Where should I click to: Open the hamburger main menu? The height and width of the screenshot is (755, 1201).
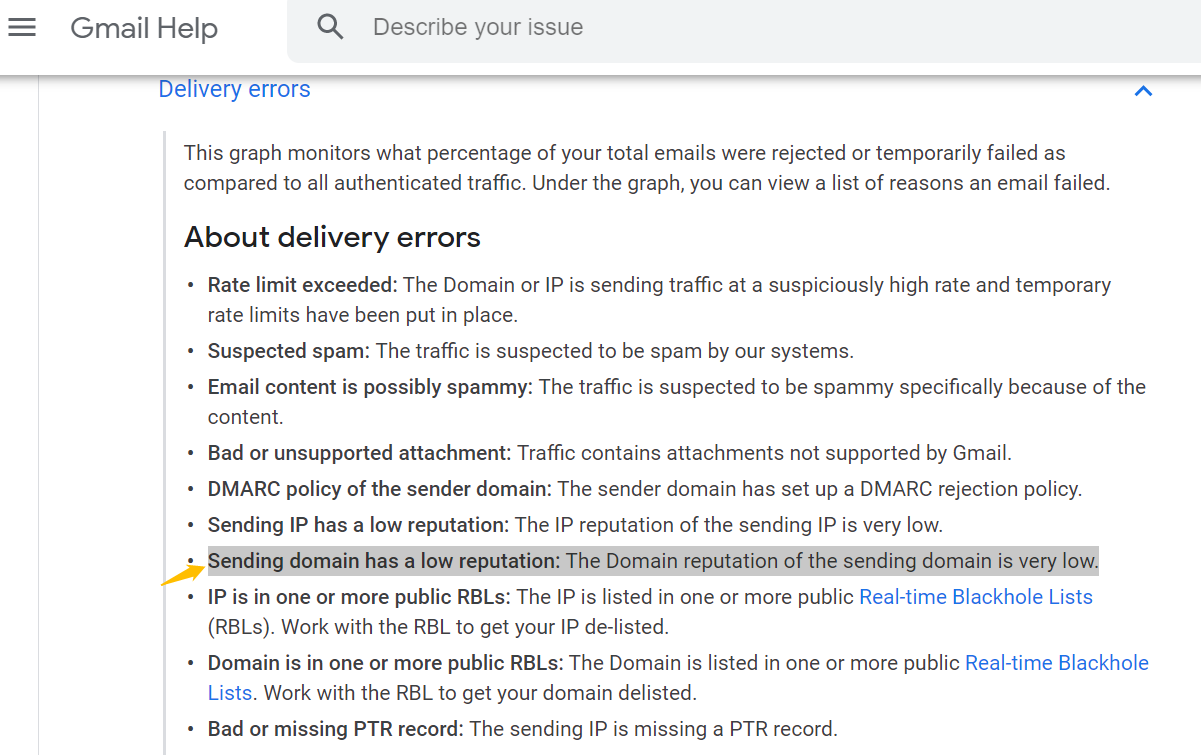tap(22, 27)
